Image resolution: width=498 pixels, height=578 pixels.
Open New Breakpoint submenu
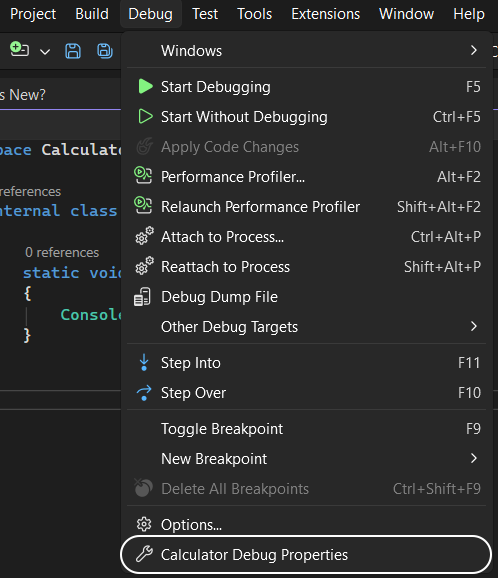coord(306,459)
